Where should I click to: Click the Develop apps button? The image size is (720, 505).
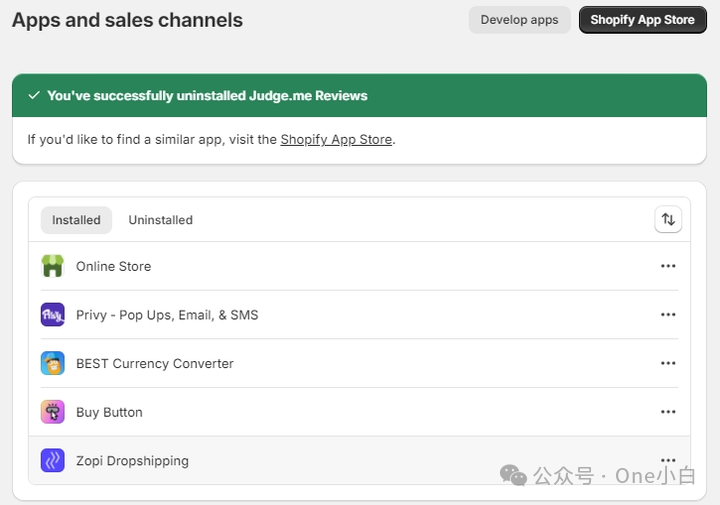point(519,20)
